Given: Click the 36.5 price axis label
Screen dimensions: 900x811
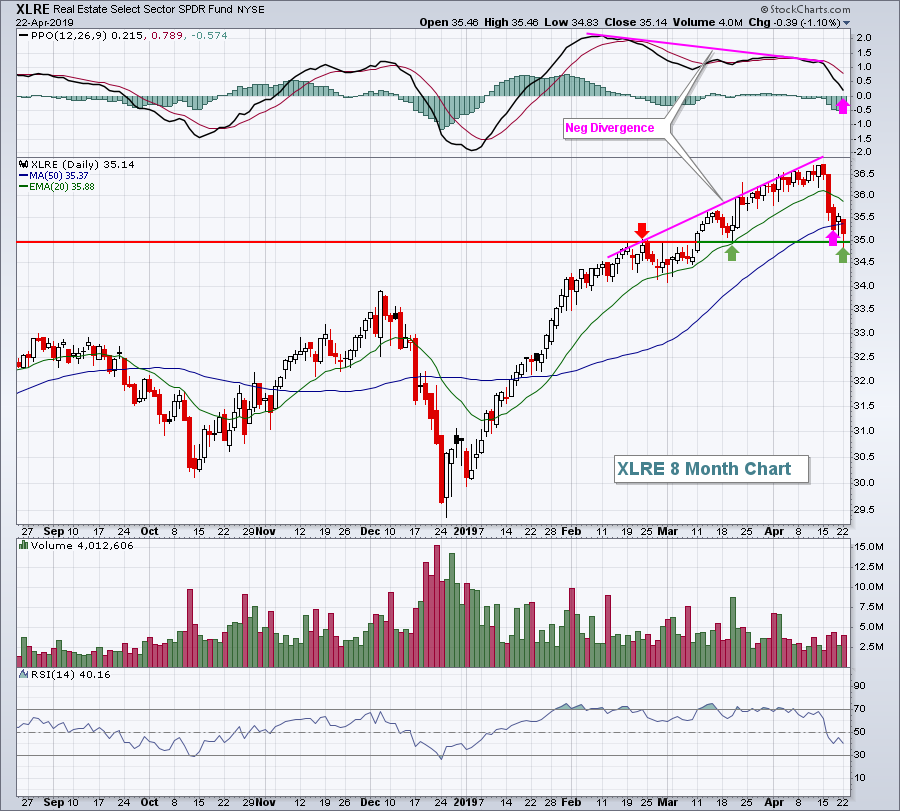Looking at the screenshot, I should coord(864,173).
